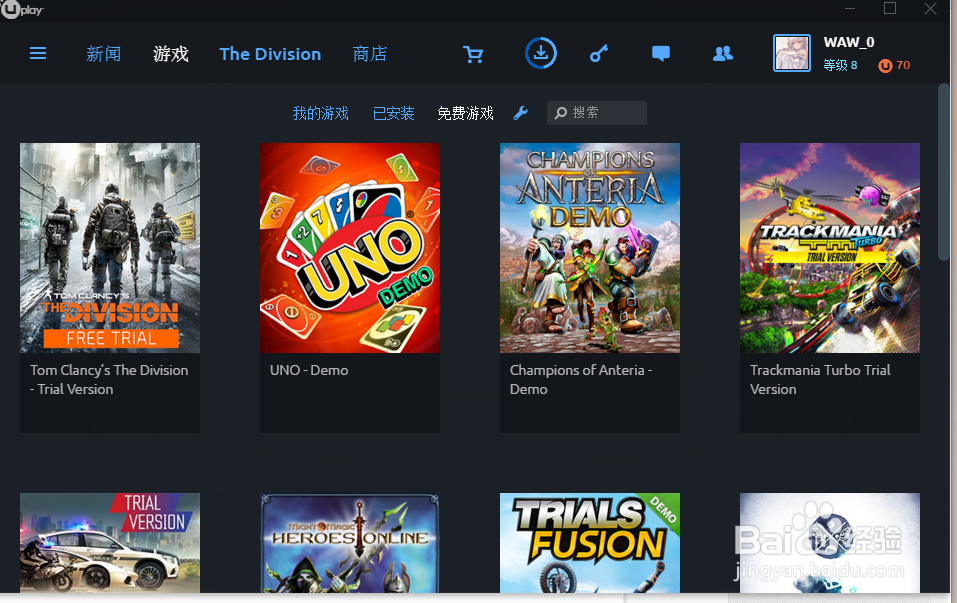Open Might & Magic Heroes Online cover
The width and height of the screenshot is (957, 603).
pos(350,543)
